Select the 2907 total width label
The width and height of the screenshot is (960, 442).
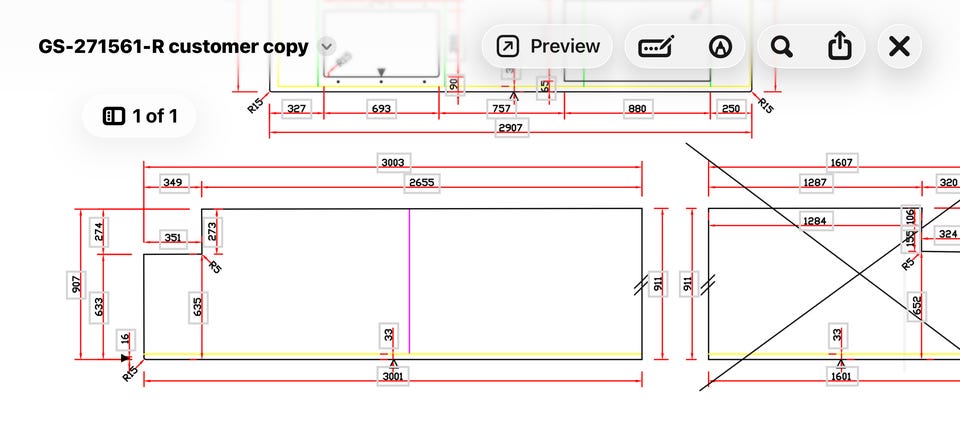(511, 128)
